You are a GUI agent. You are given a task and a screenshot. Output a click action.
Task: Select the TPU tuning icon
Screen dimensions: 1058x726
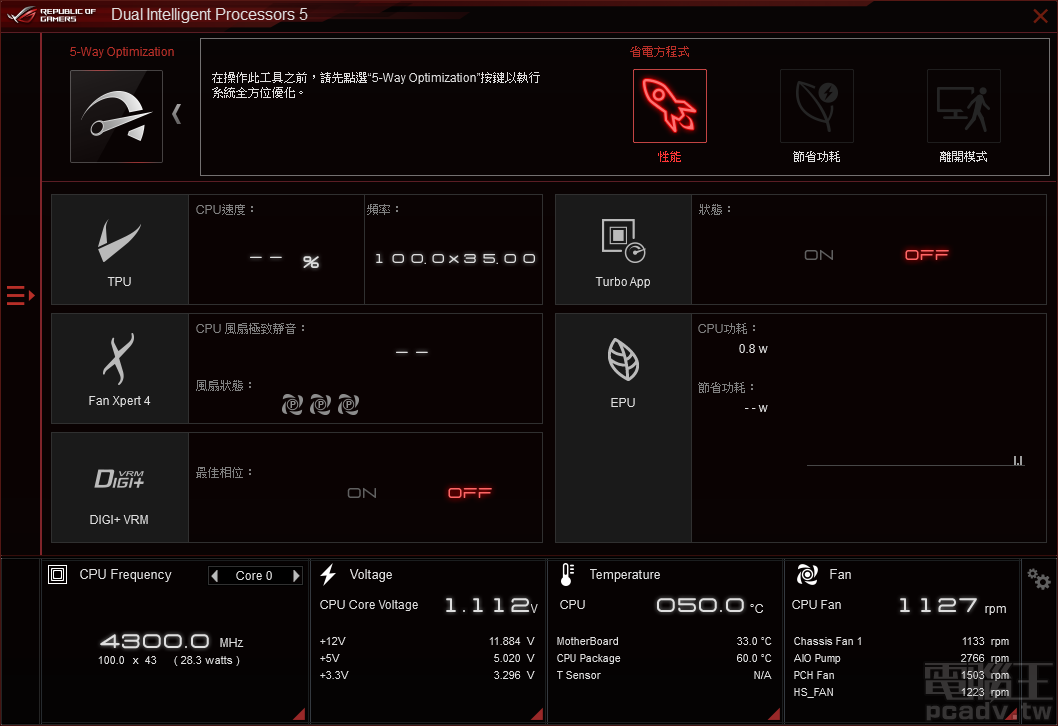tap(119, 240)
